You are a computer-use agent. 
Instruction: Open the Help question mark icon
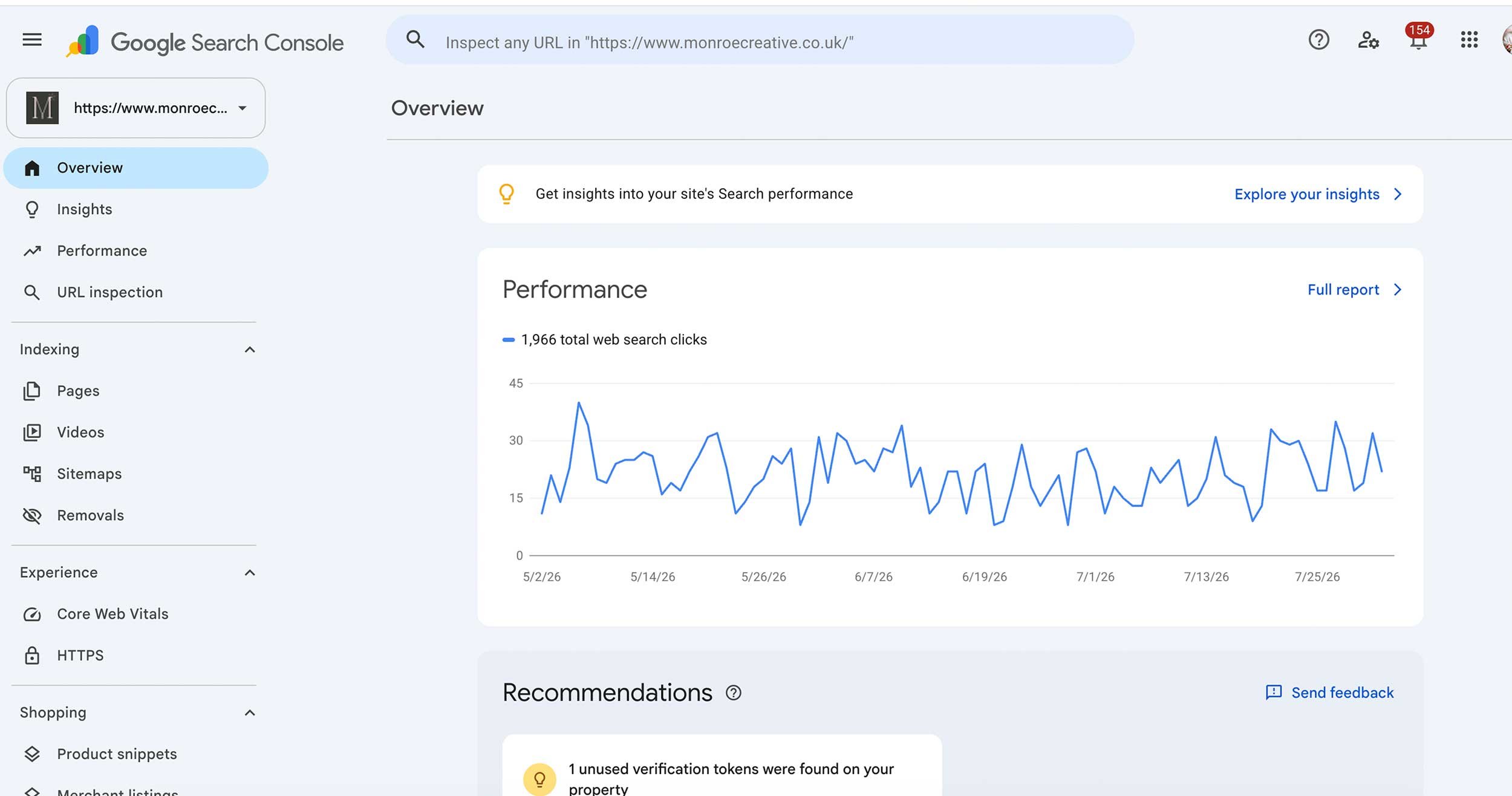[x=1318, y=40]
